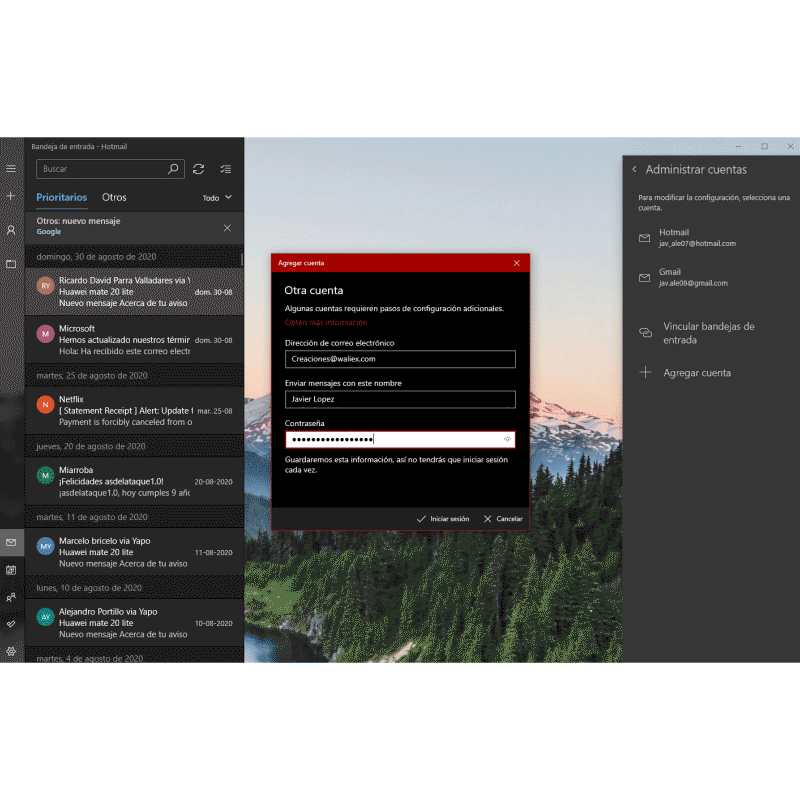Click the Iniciar sesión button

click(x=443, y=519)
